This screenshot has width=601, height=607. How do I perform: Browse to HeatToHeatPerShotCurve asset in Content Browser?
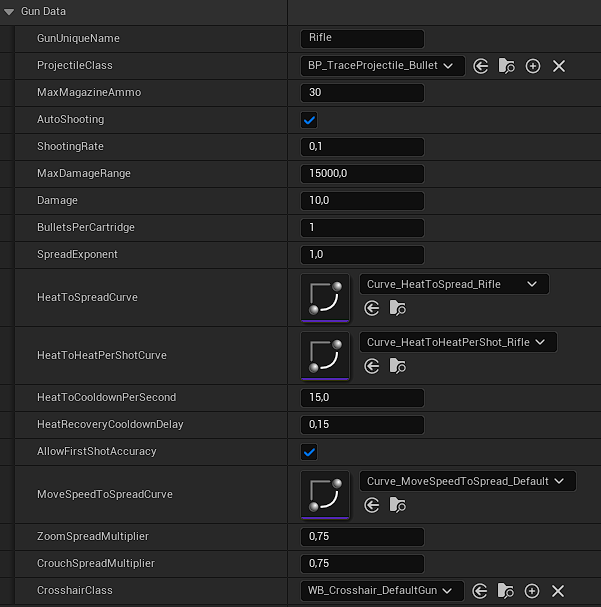[x=397, y=367]
